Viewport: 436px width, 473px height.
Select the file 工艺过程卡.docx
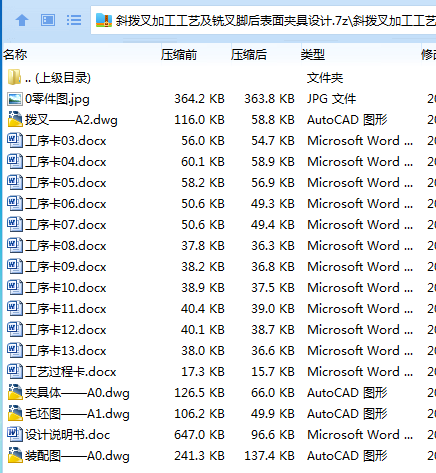click(x=71, y=372)
